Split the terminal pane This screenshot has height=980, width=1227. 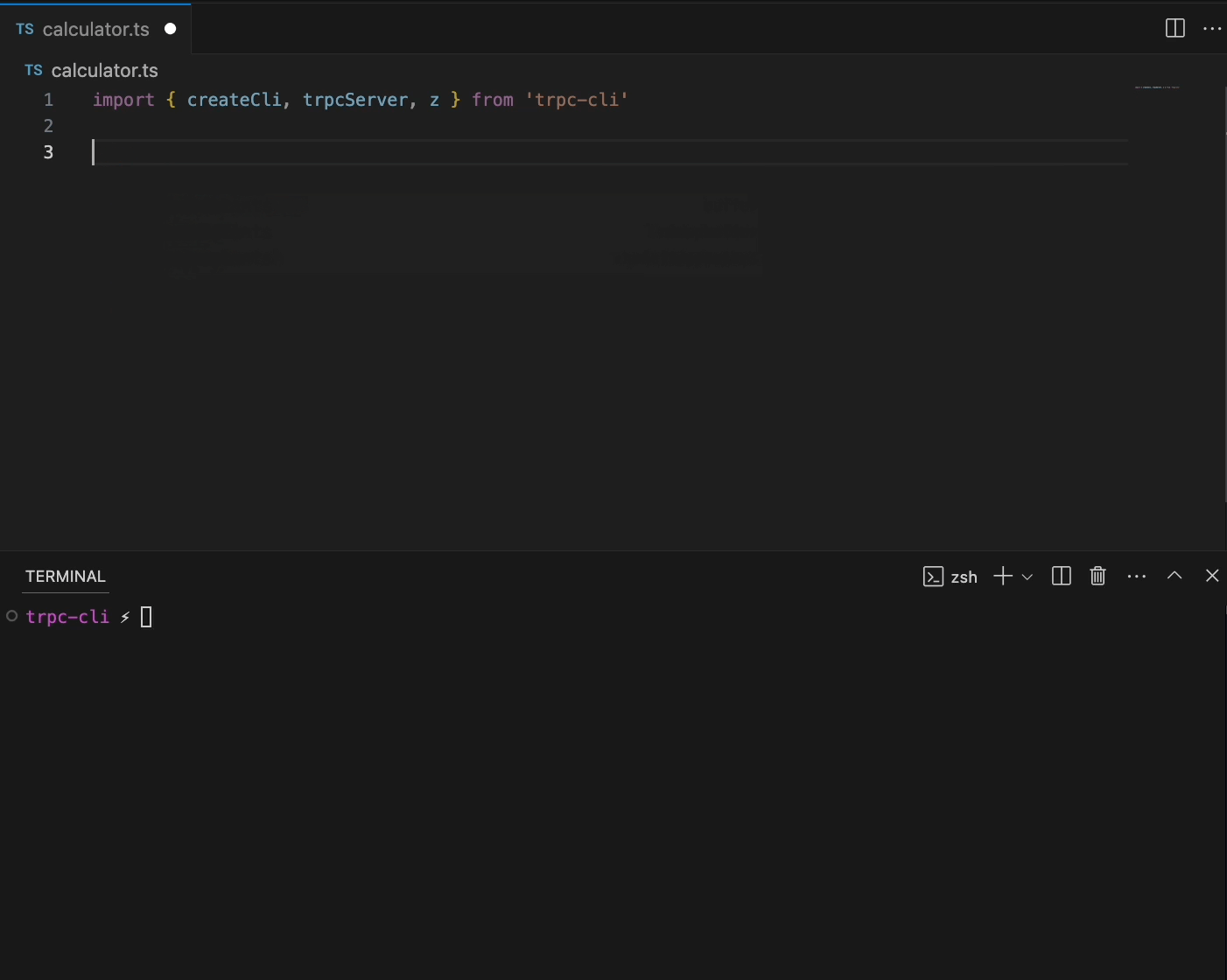(1062, 576)
